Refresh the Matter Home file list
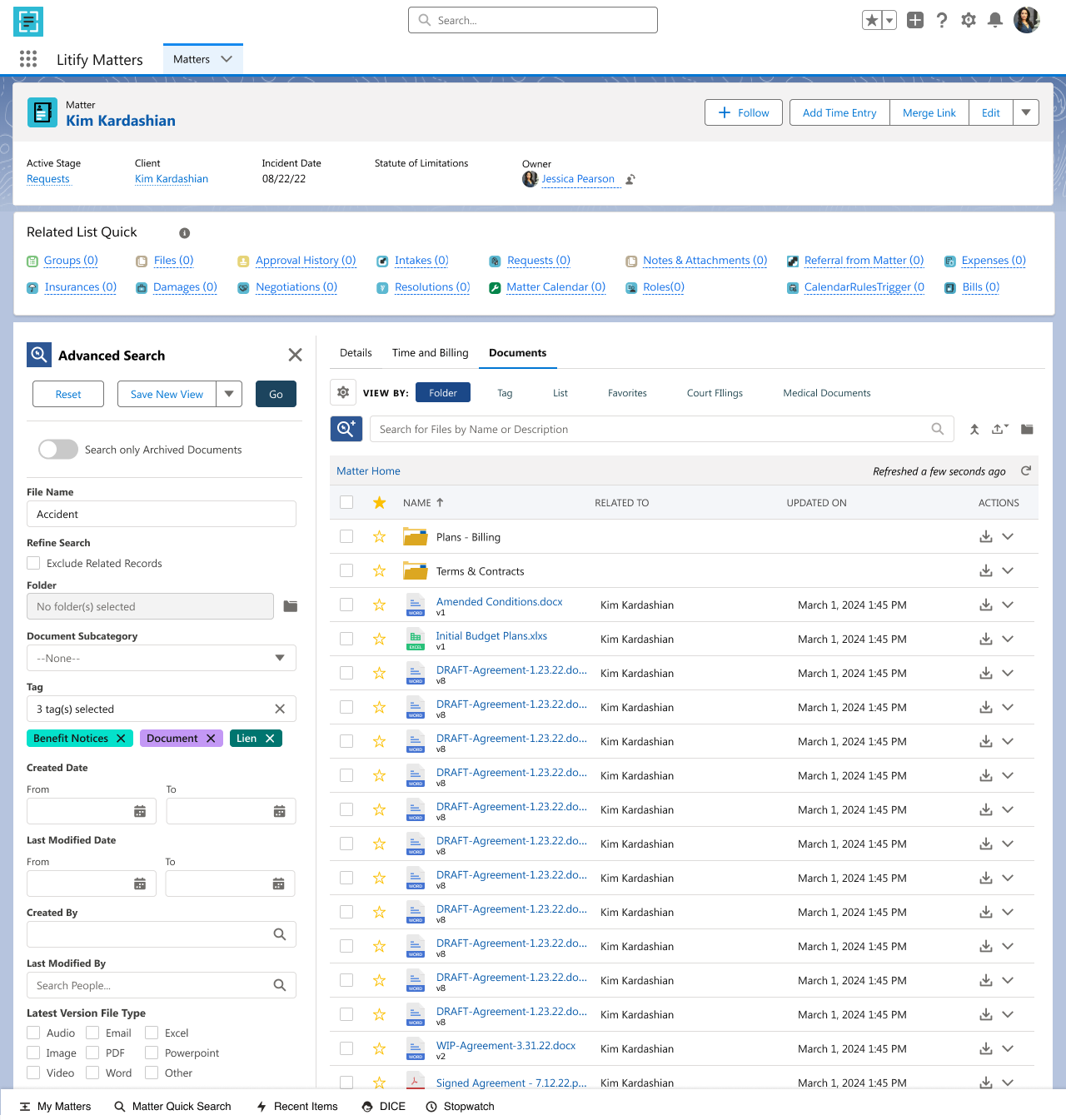The width and height of the screenshot is (1066, 1120). tap(1026, 470)
